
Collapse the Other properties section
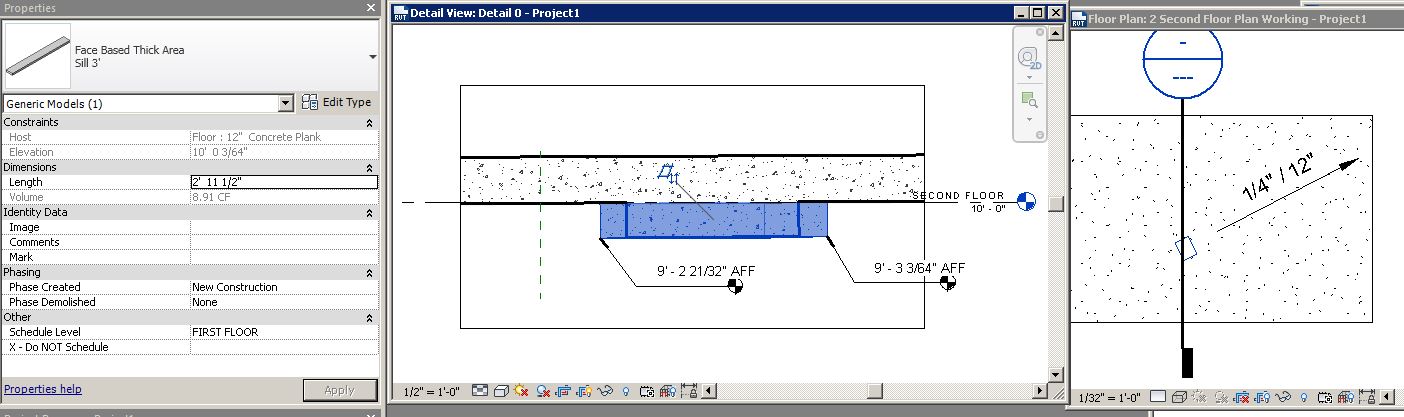point(369,317)
